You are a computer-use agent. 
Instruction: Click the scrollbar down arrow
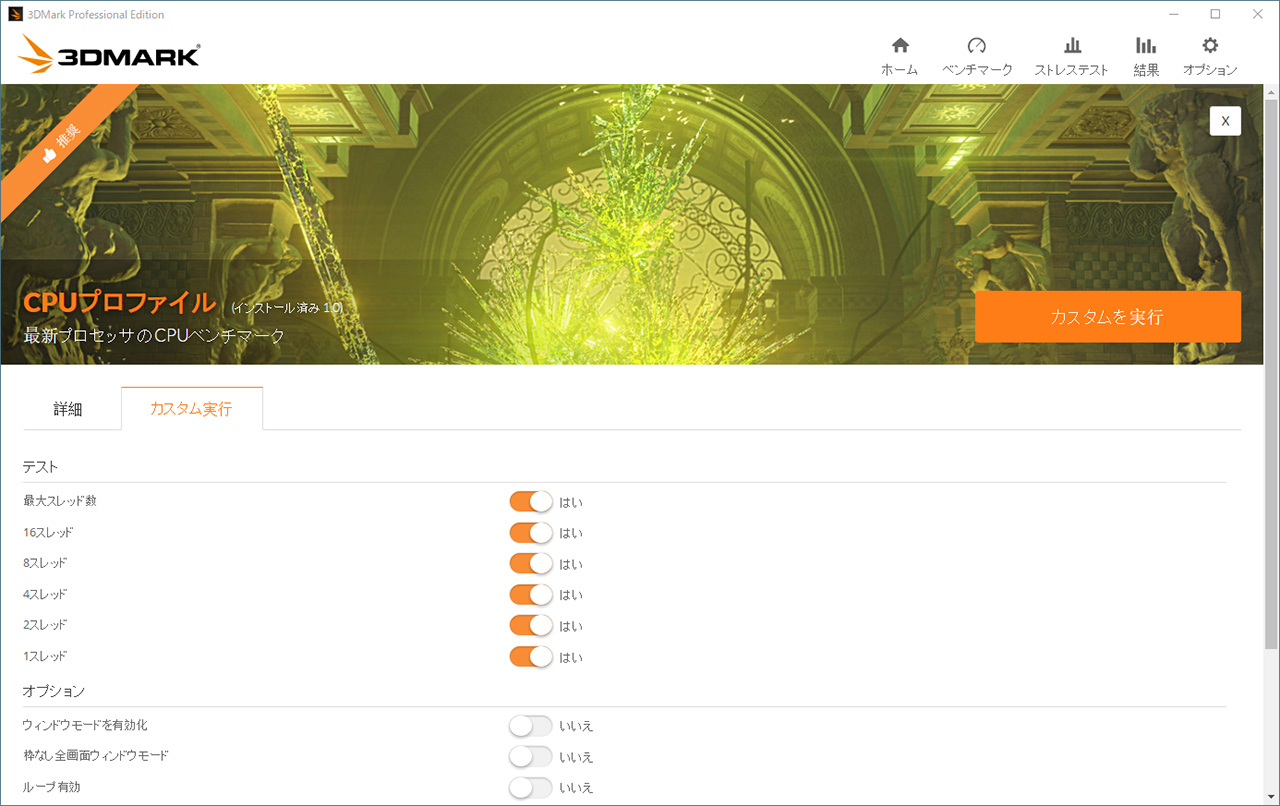(x=1271, y=796)
